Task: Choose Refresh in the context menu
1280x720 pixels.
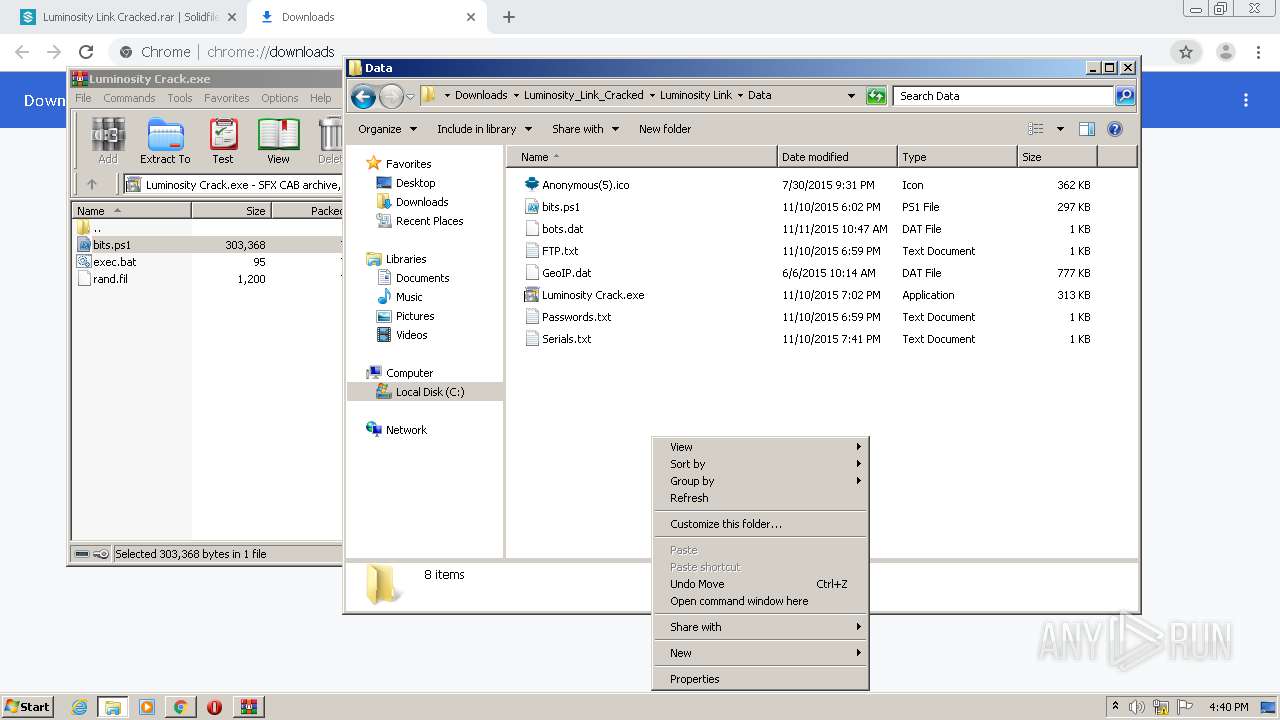Action: [x=760, y=498]
